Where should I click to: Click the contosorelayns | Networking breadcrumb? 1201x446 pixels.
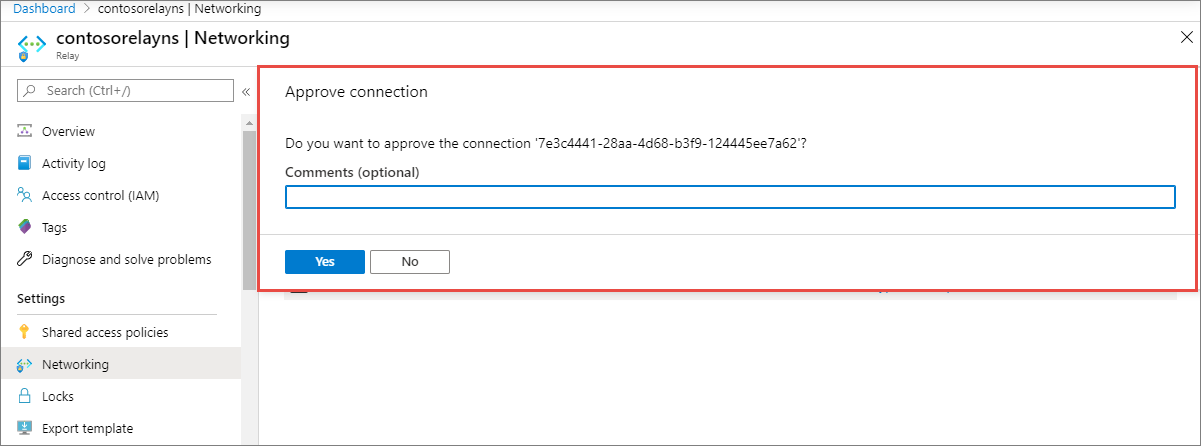[x=180, y=9]
